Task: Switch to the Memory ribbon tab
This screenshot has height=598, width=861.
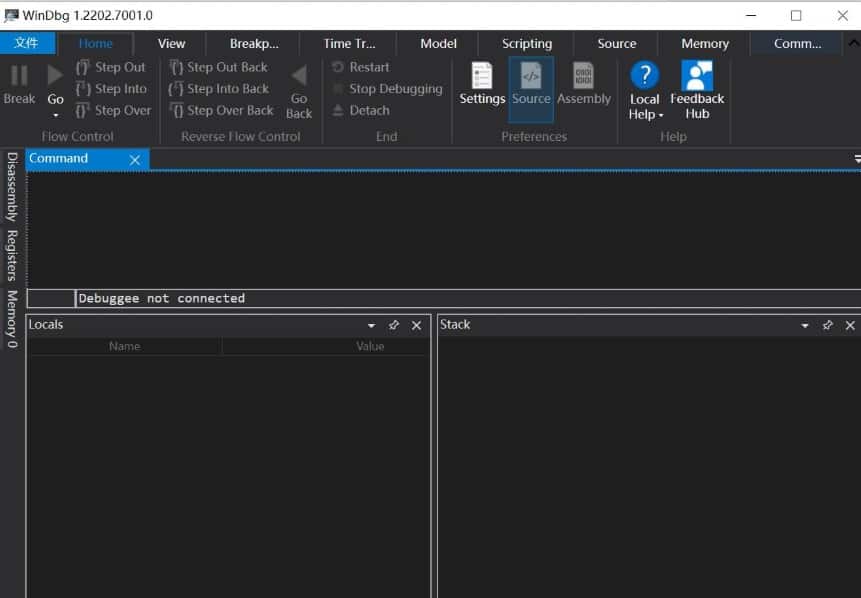Action: [705, 43]
